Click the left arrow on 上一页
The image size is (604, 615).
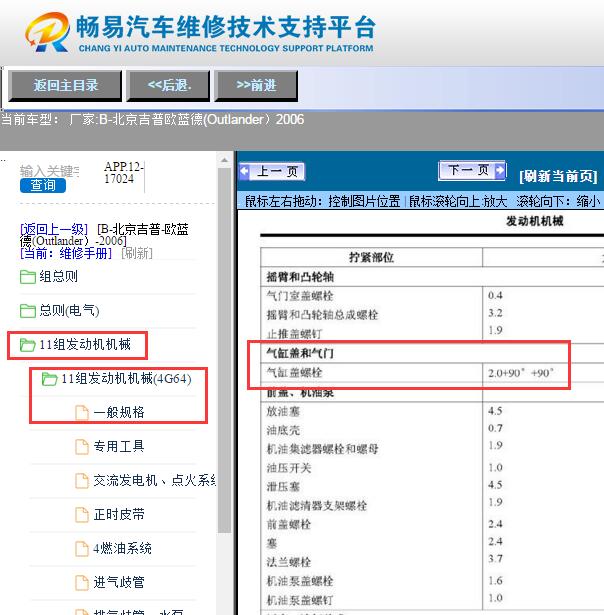244,171
